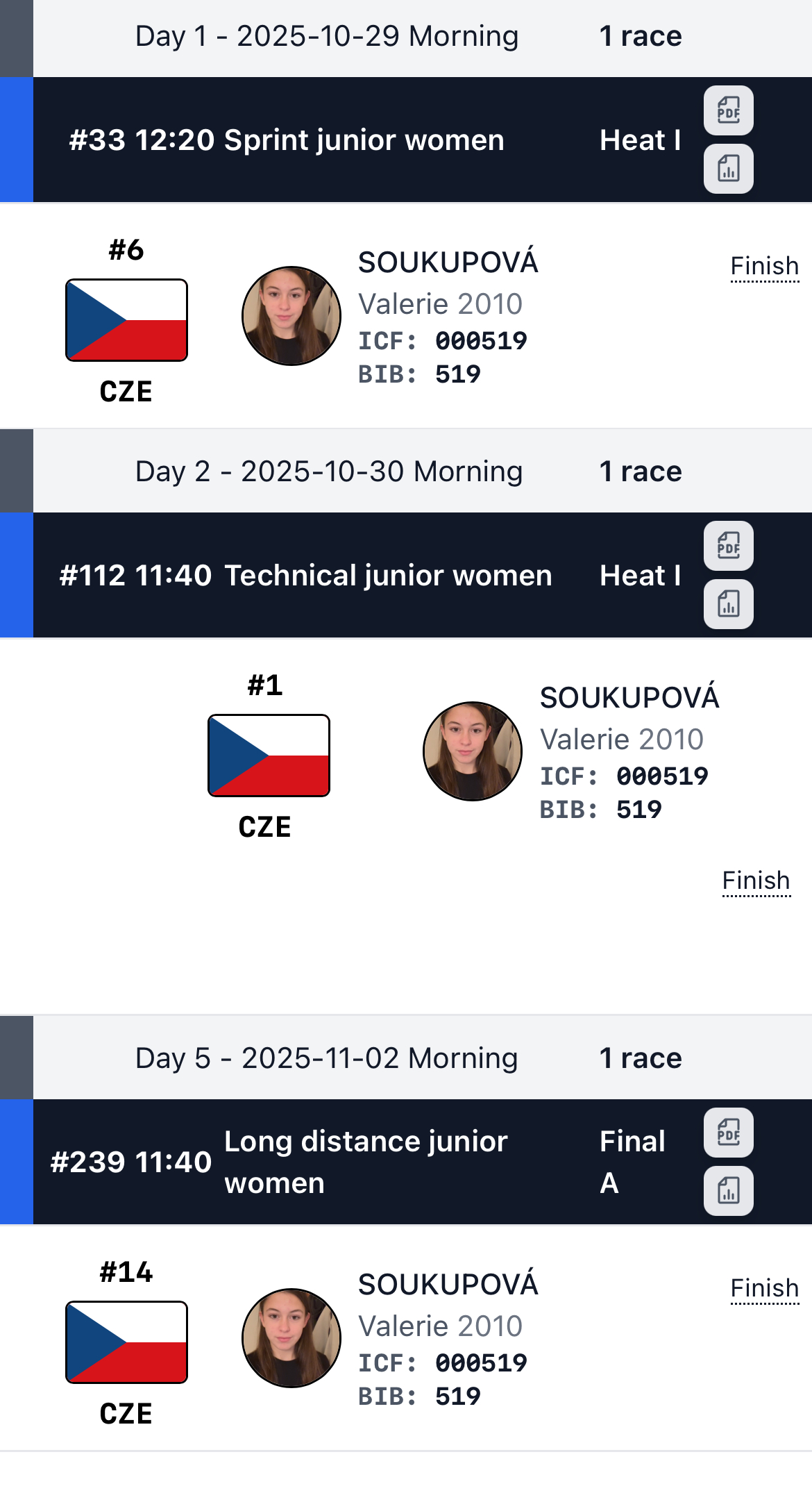Open PDF for Sprint junior women race
Viewport: 812px width, 1493px height.
[728, 110]
